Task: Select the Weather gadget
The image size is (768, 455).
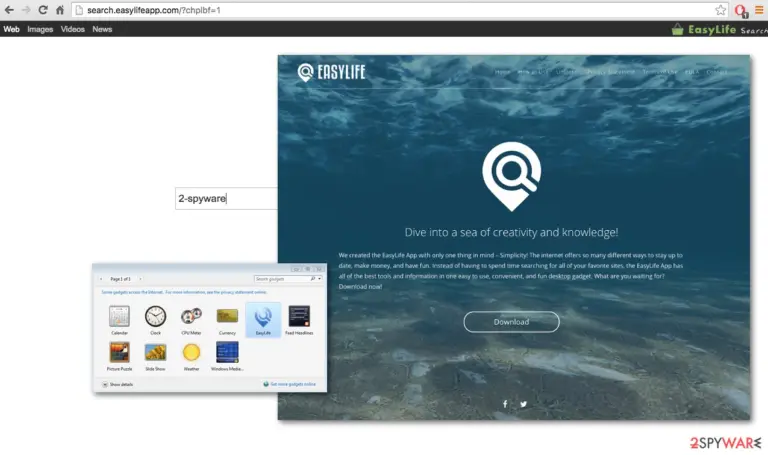Action: (x=191, y=356)
